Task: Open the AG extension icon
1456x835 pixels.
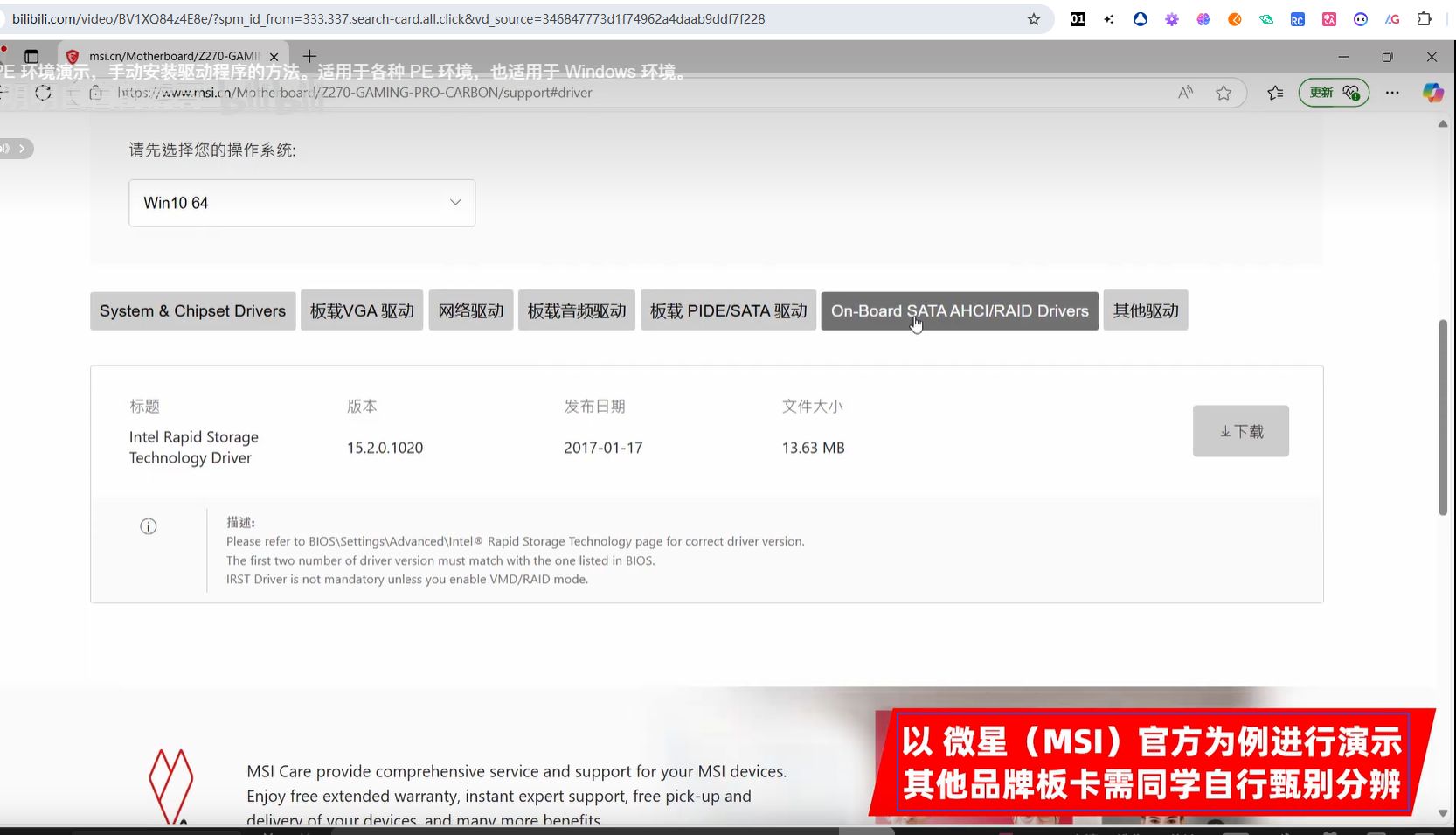Action: pyautogui.click(x=1392, y=19)
